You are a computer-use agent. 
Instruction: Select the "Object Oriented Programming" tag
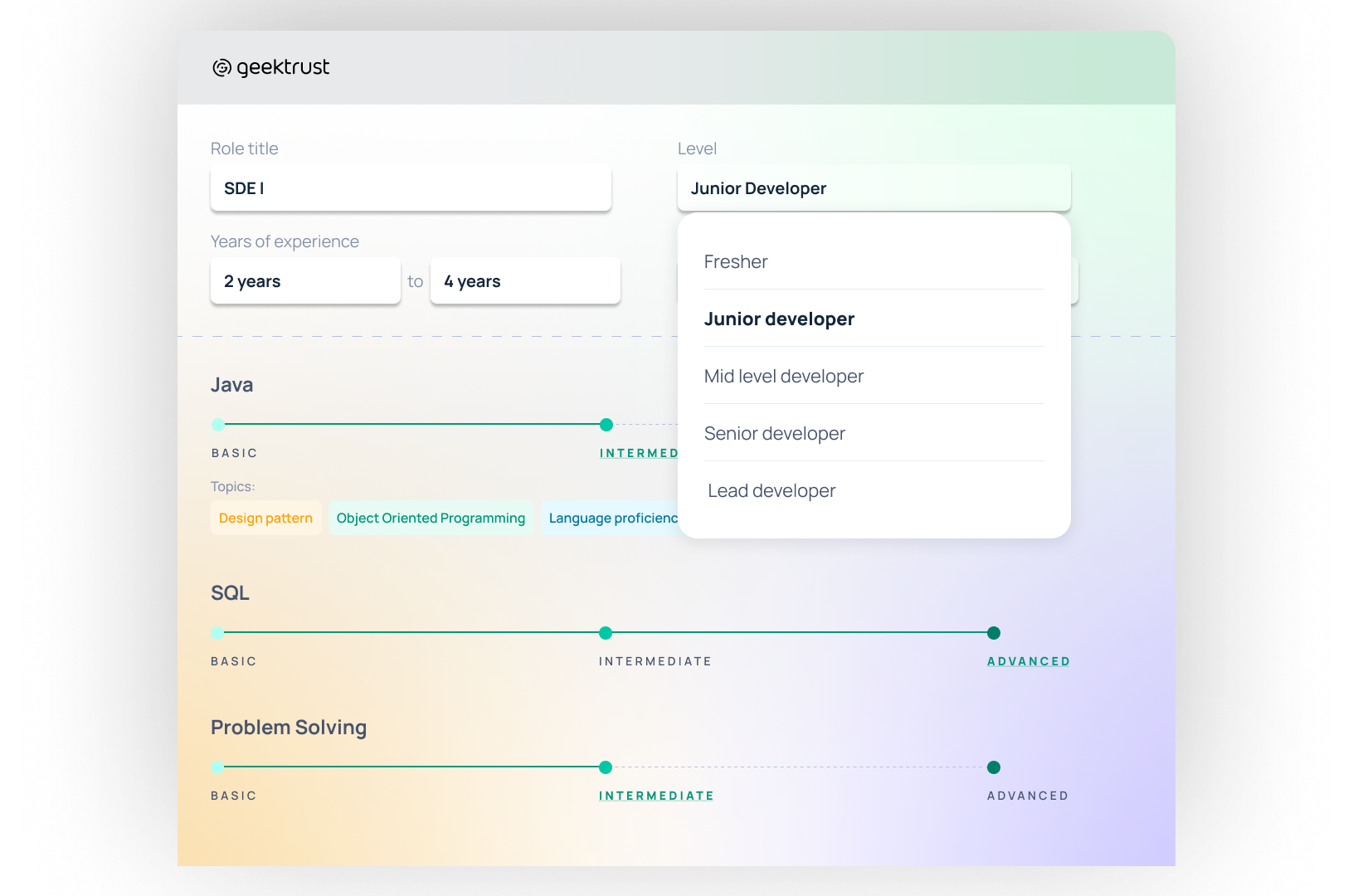431,518
